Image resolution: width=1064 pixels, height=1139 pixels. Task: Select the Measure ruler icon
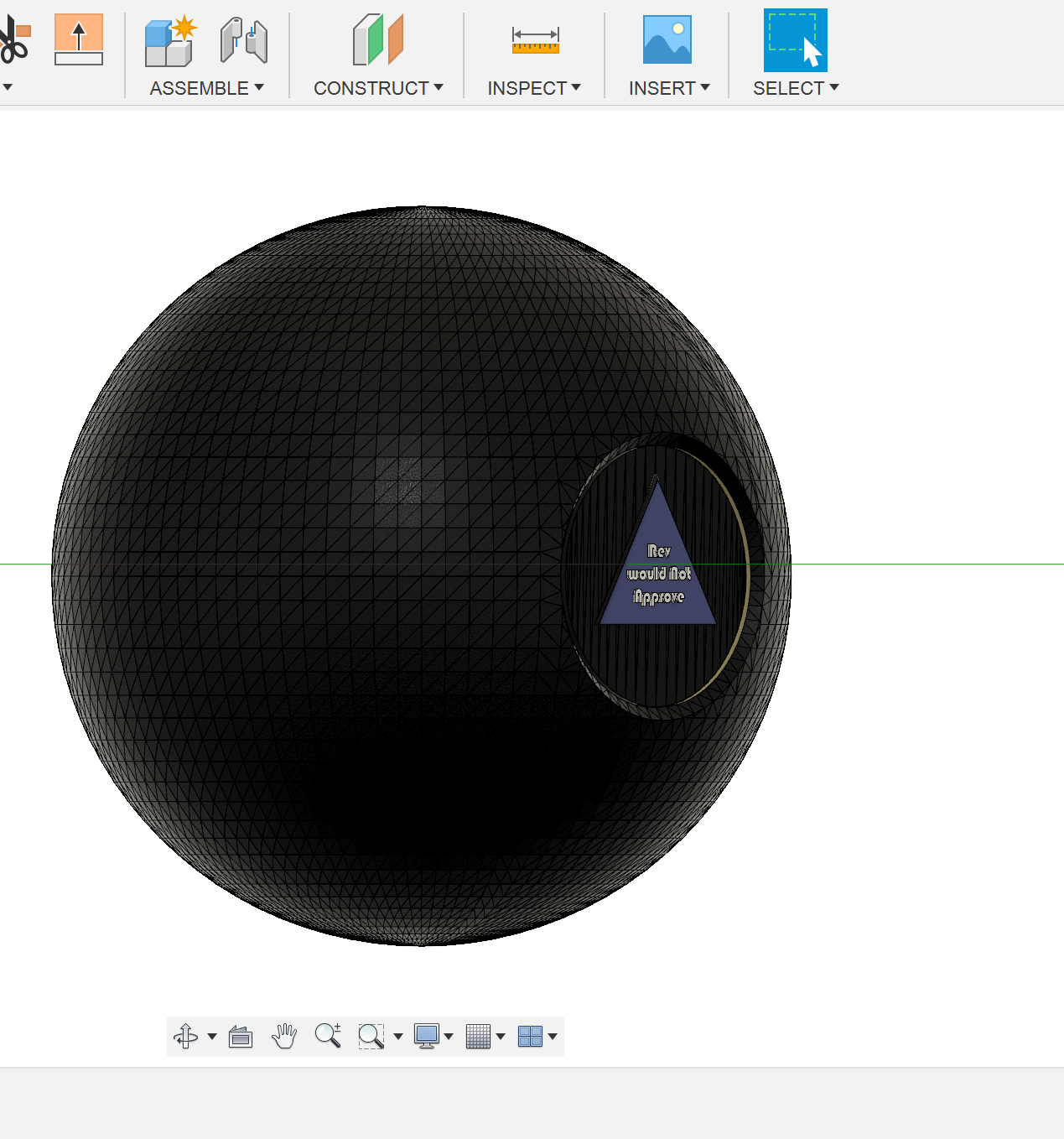point(535,40)
